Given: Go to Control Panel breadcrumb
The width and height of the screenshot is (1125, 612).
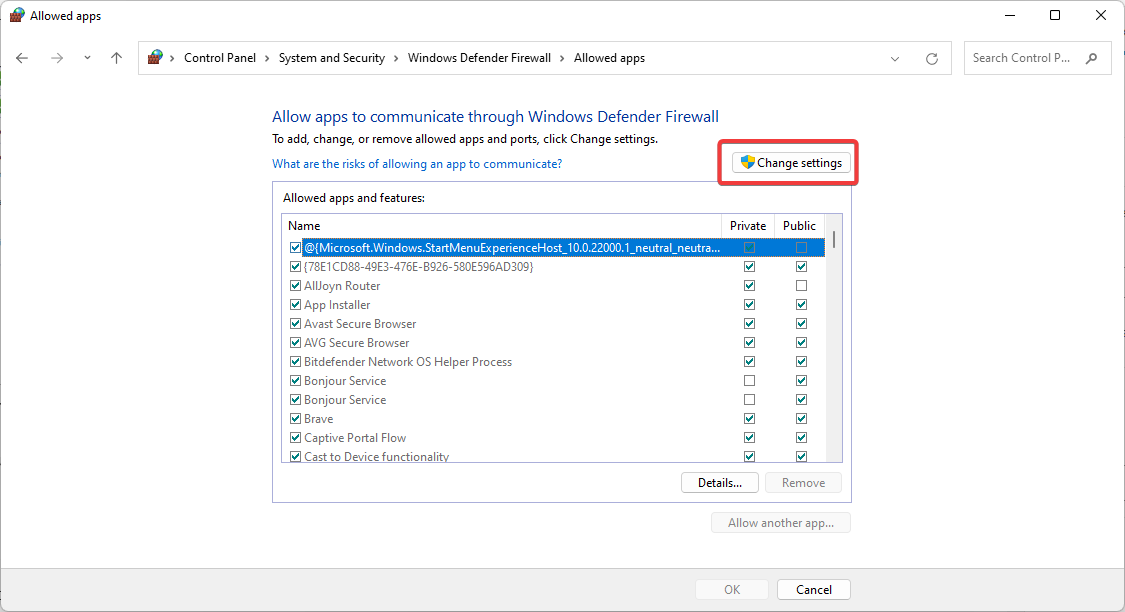Looking at the screenshot, I should tap(220, 58).
